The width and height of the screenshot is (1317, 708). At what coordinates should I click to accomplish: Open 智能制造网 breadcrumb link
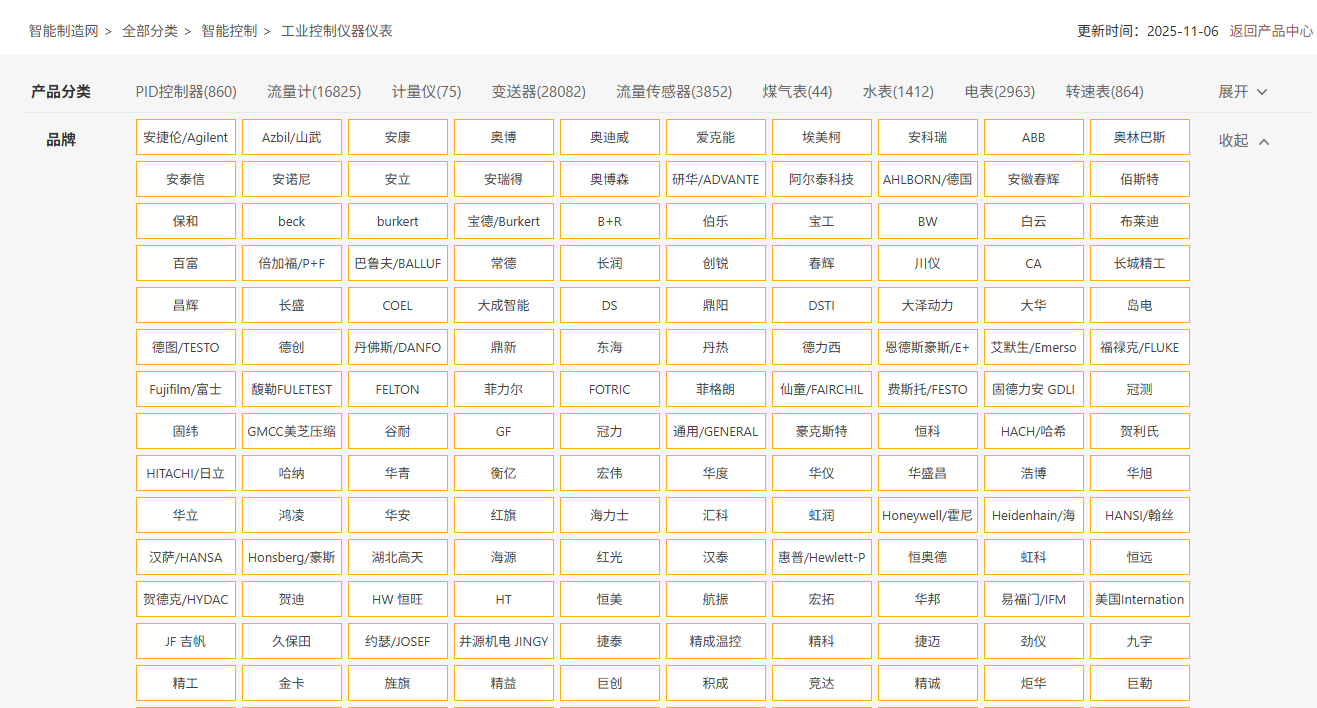63,31
